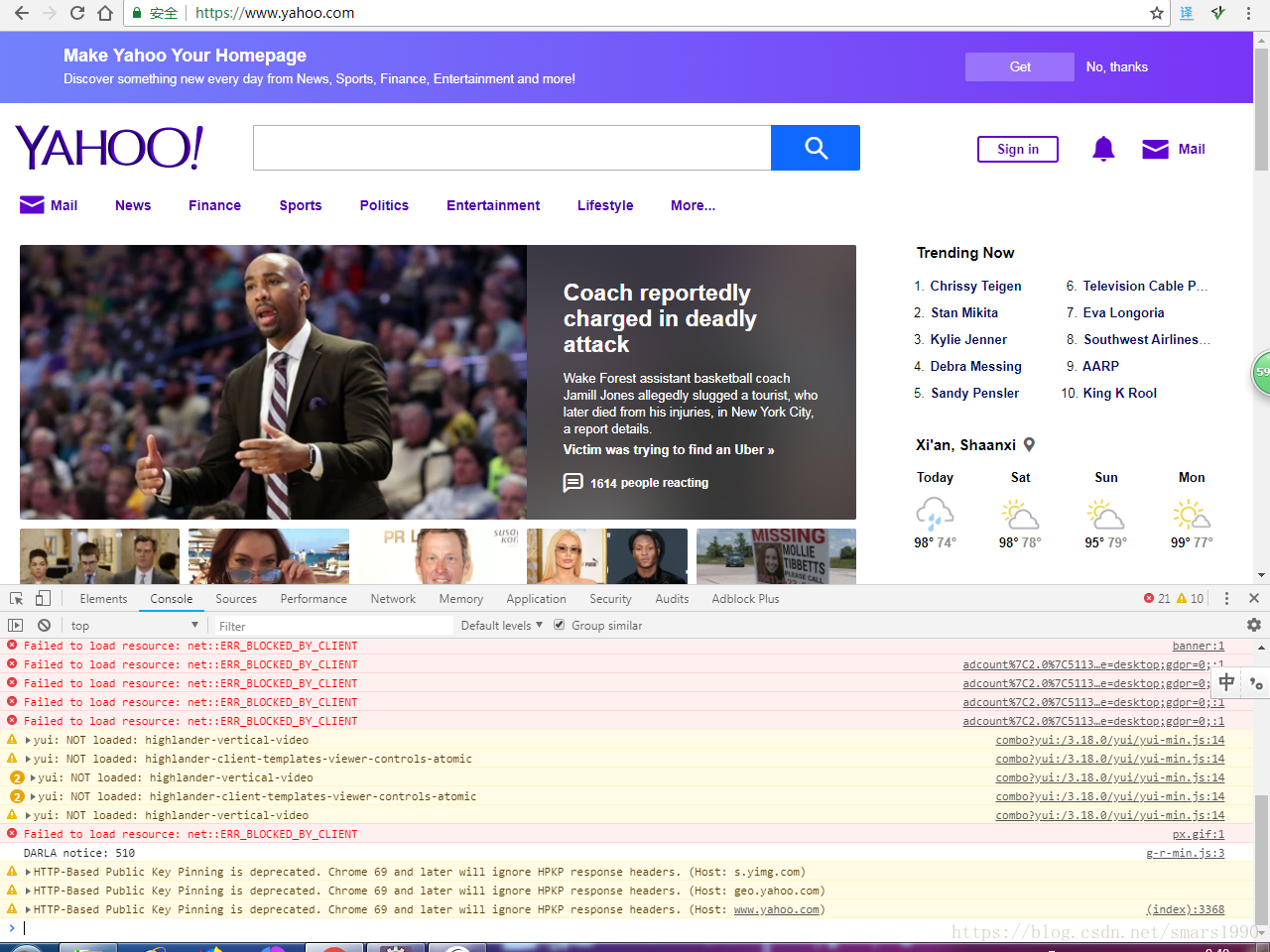Open the Chrissy Teigen trending link

[x=975, y=286]
